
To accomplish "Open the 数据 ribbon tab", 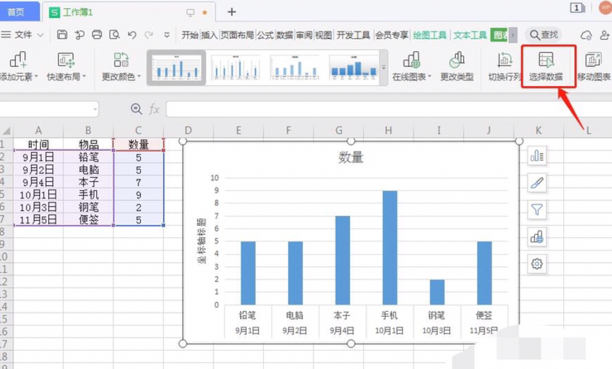I will 285,35.
